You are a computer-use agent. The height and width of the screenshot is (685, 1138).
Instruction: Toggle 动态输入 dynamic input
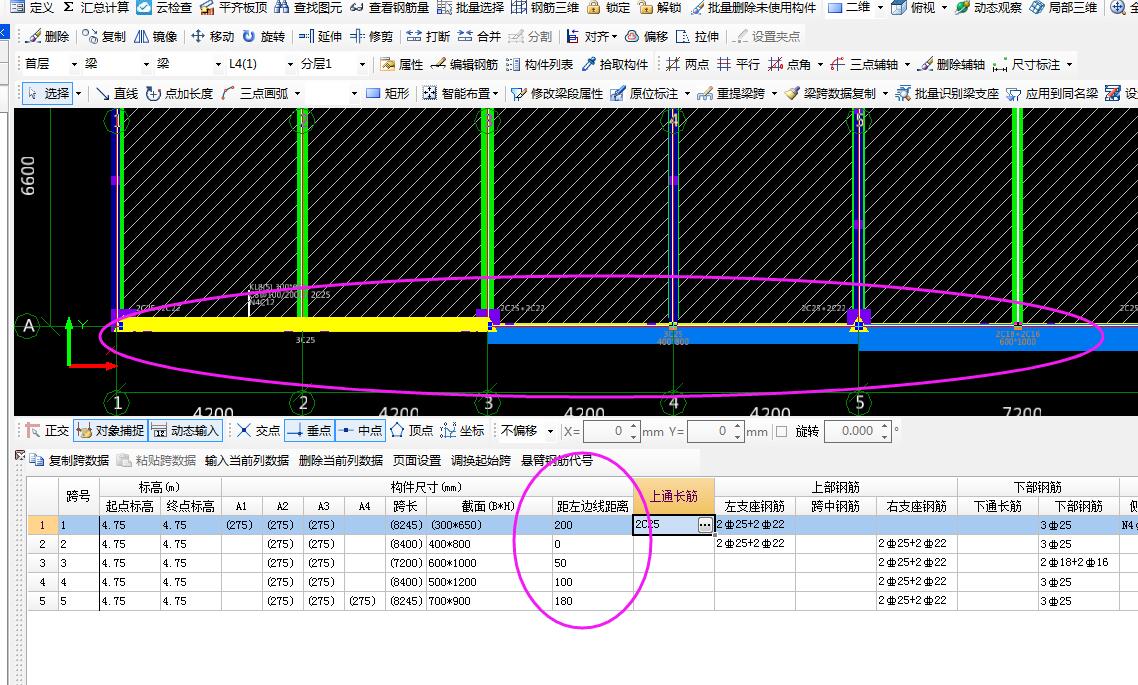click(x=186, y=431)
